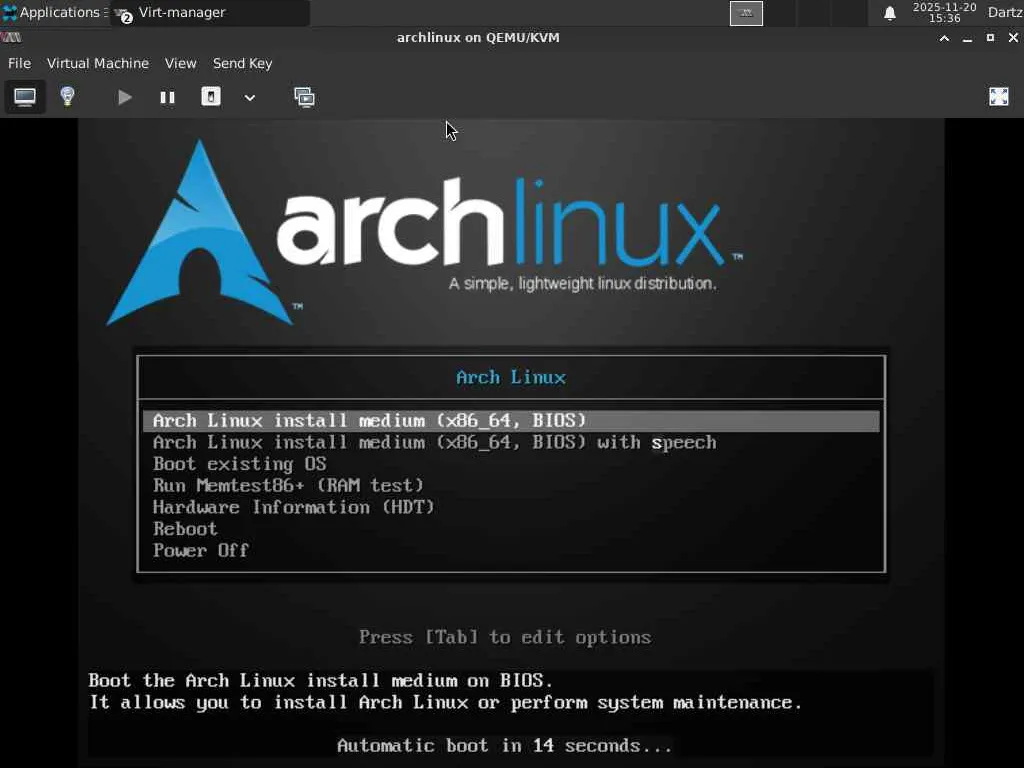
Task: Open the notification bell in panel
Action: pyautogui.click(x=889, y=13)
